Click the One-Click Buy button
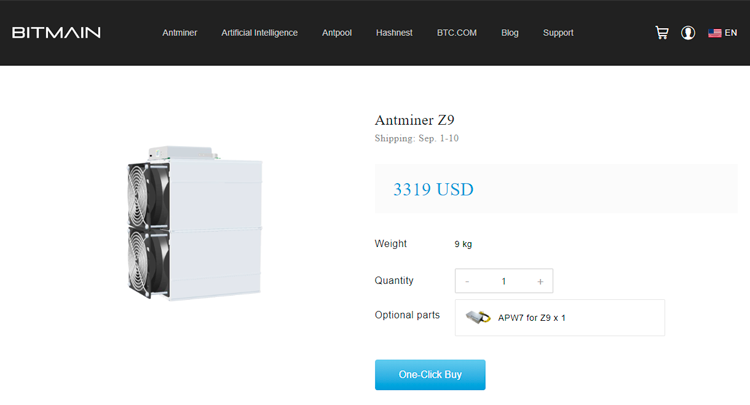 [x=430, y=374]
